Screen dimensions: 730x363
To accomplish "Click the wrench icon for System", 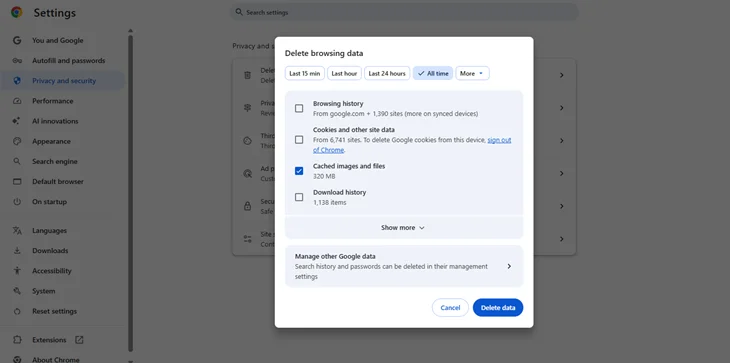I will pos(17,291).
